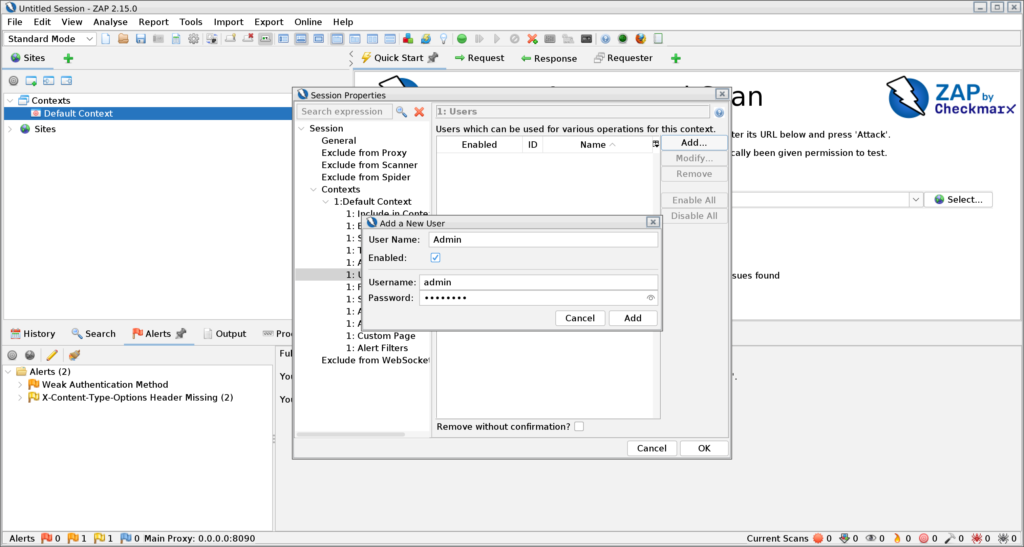Click the help icon beside 1: Users heading

719,113
